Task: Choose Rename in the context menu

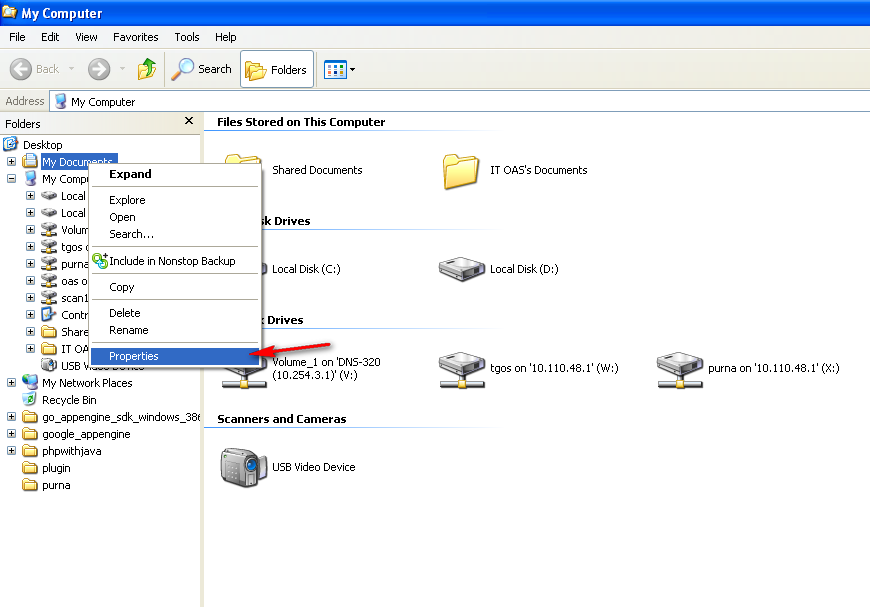Action: tap(175, 330)
